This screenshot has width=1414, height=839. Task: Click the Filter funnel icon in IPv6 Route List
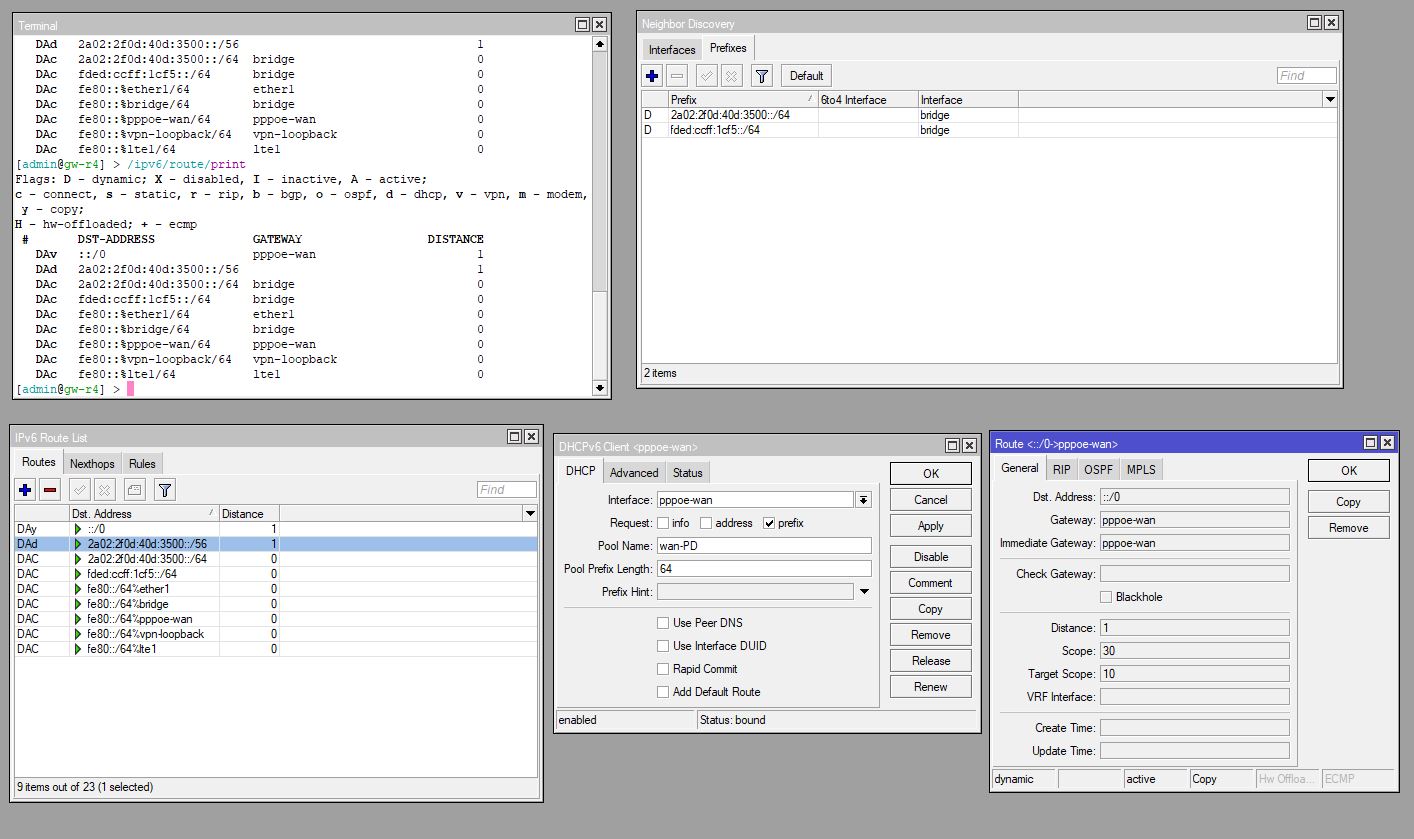coord(165,489)
